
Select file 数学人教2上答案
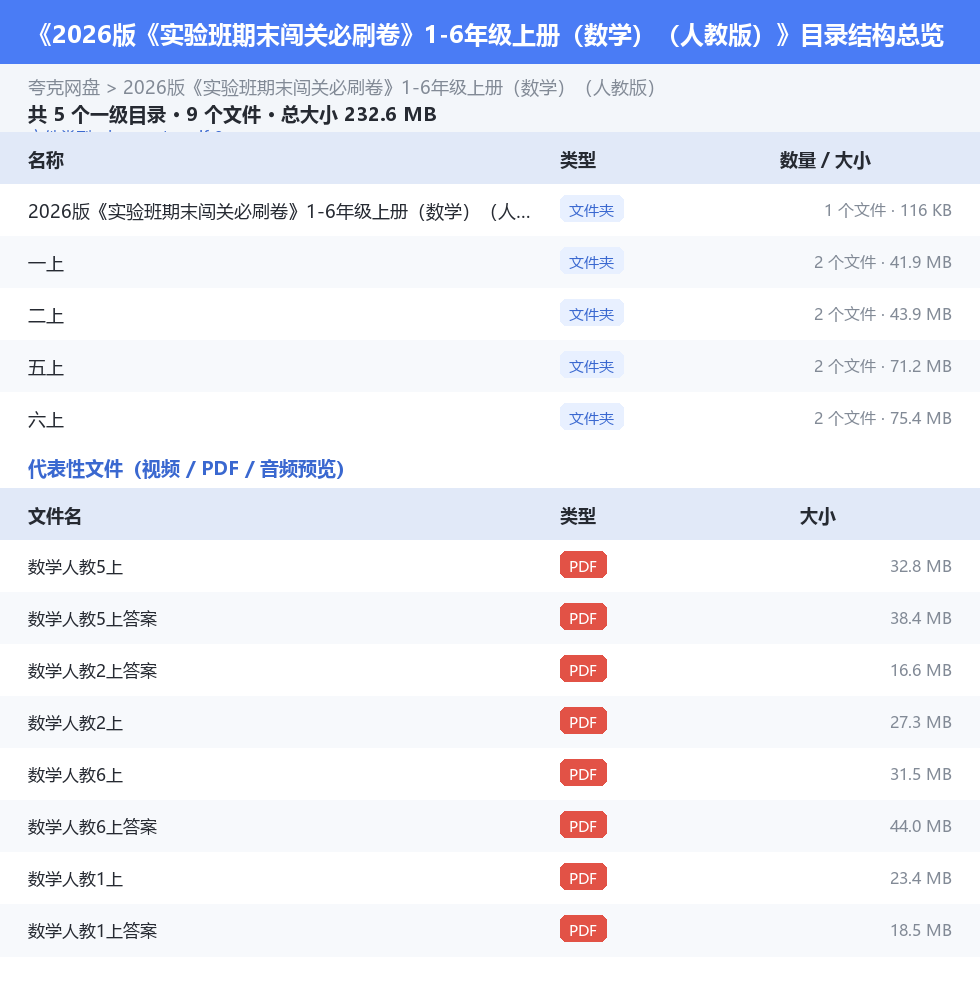click(x=93, y=671)
